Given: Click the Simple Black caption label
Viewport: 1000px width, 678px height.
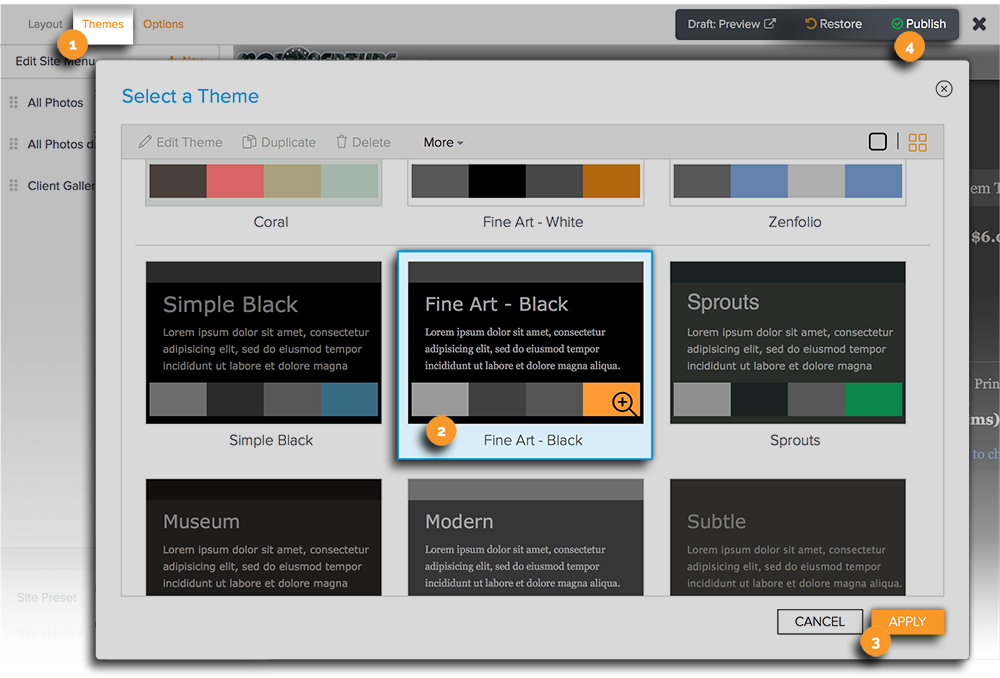Looking at the screenshot, I should [271, 441].
